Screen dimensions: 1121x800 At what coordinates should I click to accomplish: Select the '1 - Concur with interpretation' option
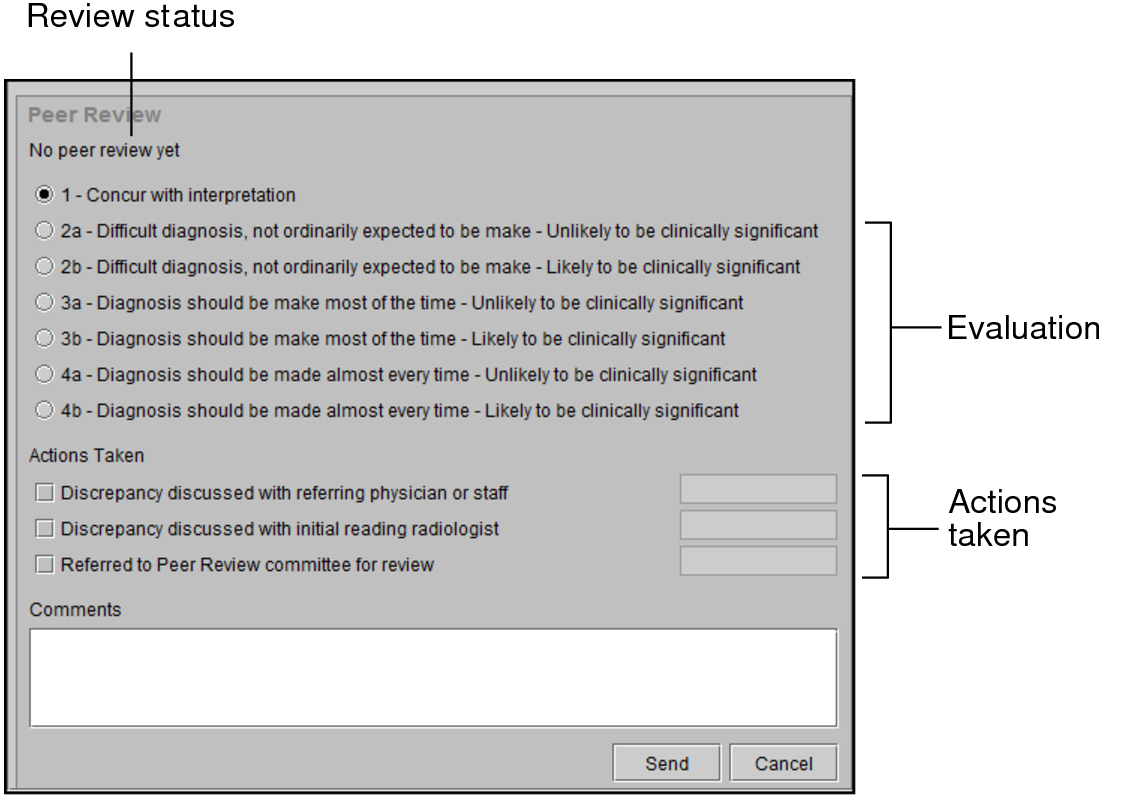(x=43, y=195)
